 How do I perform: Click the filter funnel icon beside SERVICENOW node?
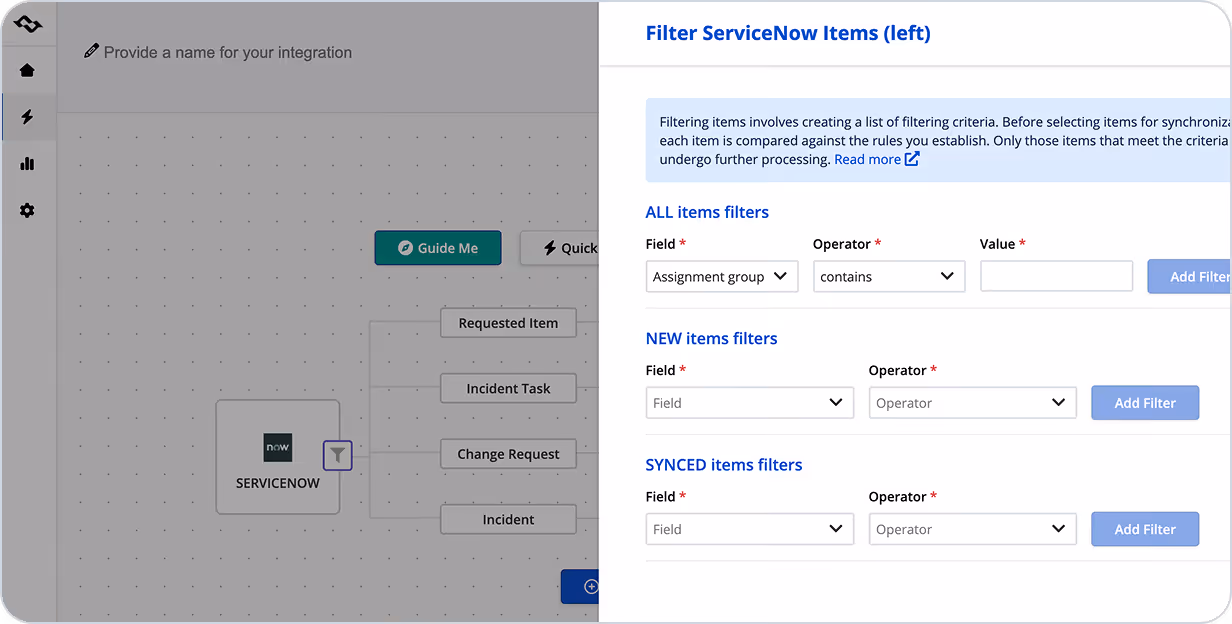point(337,455)
